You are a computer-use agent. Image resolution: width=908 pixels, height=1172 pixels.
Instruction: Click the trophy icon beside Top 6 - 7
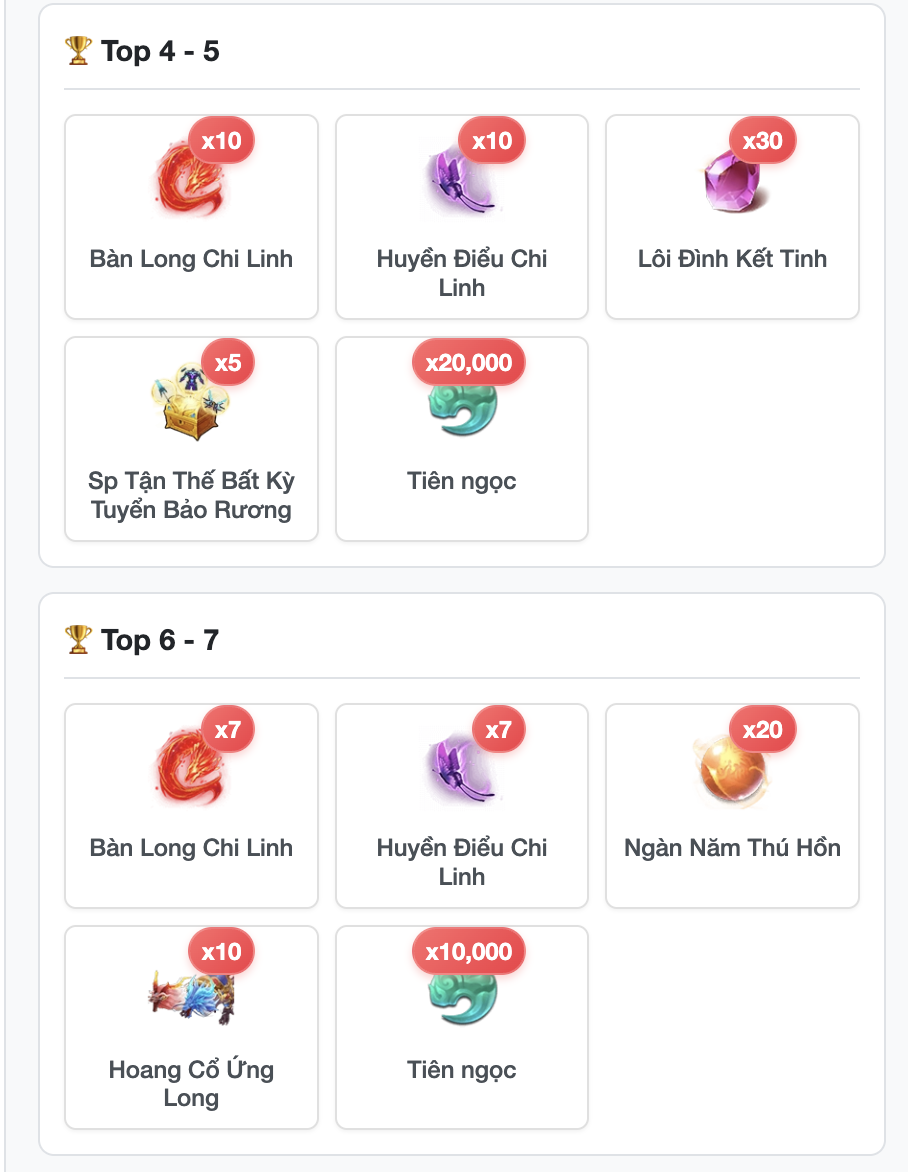click(78, 640)
